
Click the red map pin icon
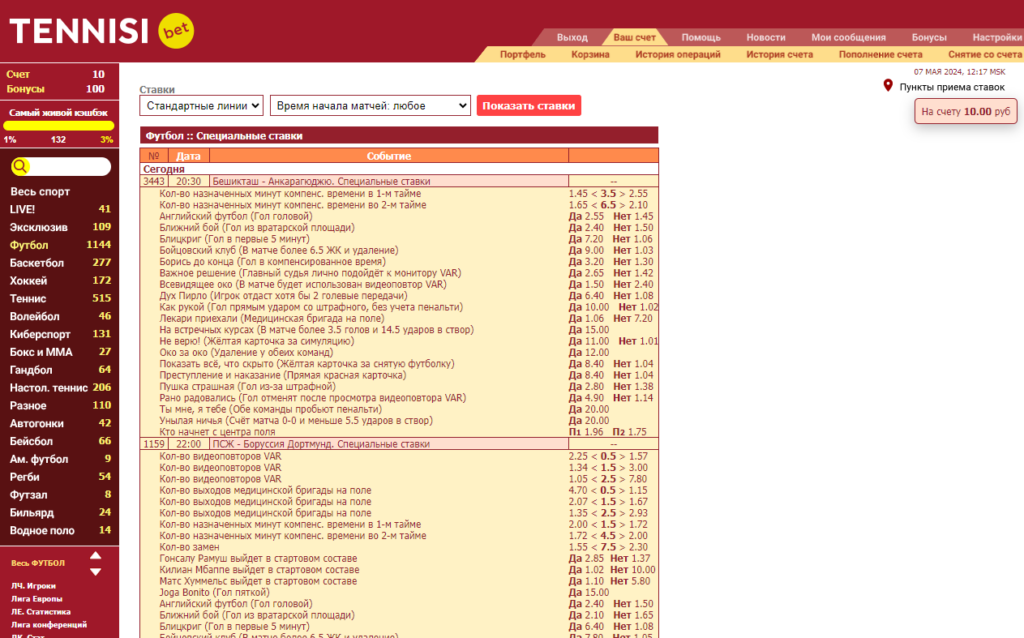[888, 86]
